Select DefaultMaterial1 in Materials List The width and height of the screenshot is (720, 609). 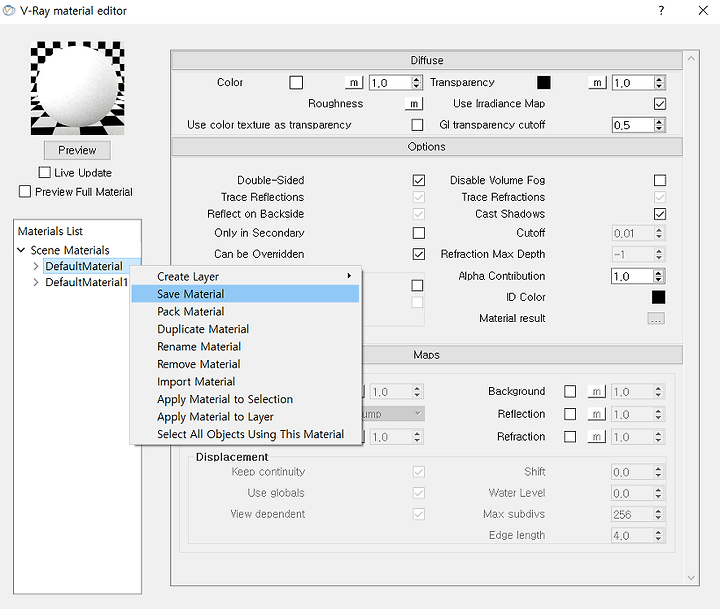86,282
